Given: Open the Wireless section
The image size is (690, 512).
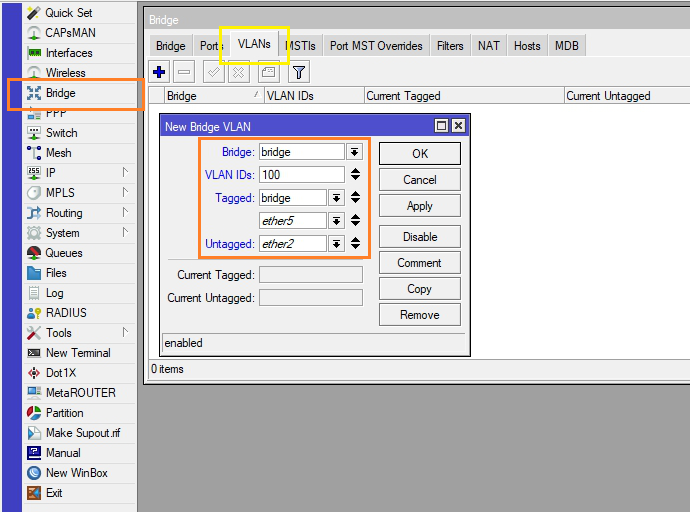Looking at the screenshot, I should tap(65, 73).
